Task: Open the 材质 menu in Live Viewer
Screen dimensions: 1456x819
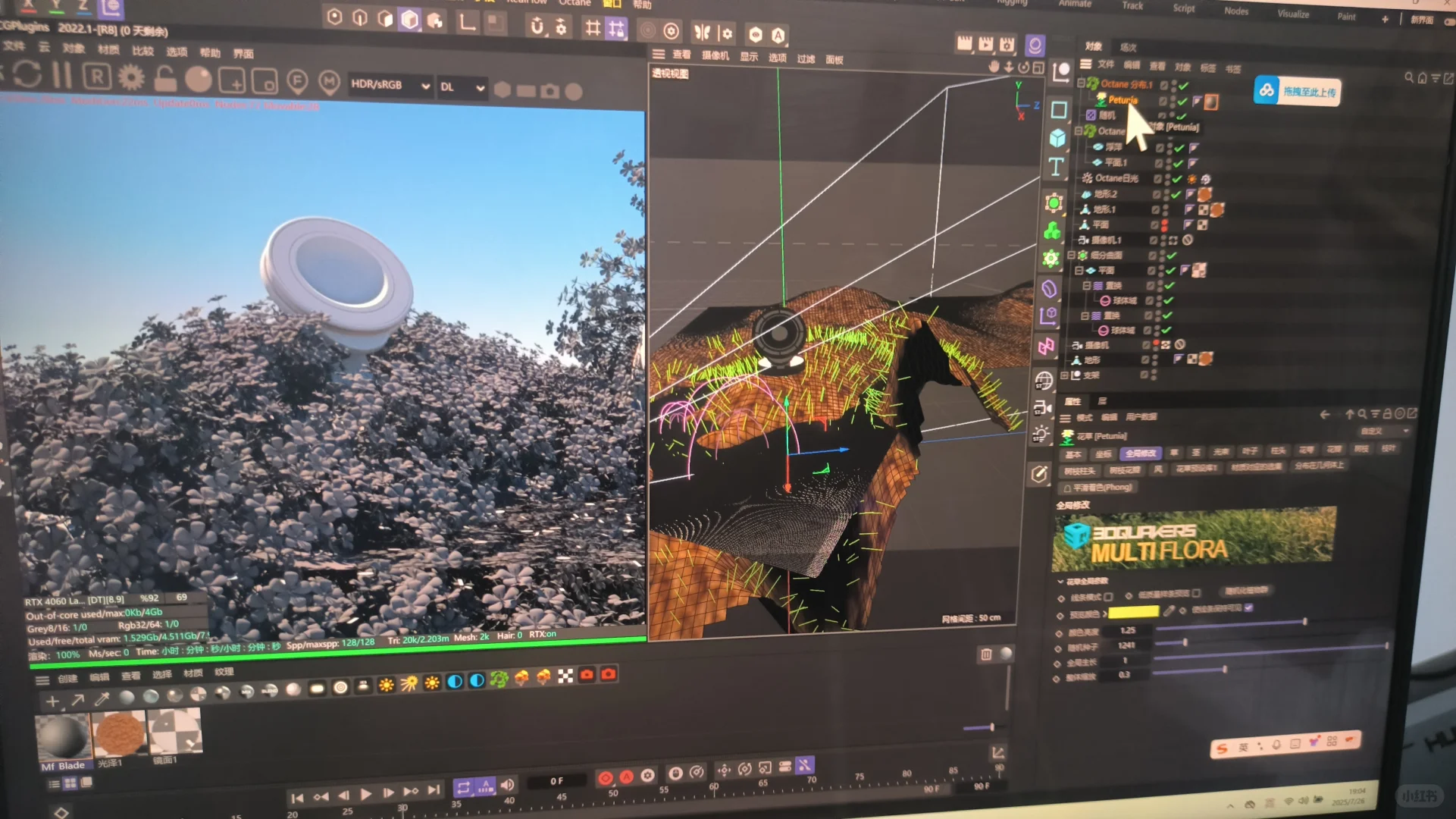Action: coord(108,50)
